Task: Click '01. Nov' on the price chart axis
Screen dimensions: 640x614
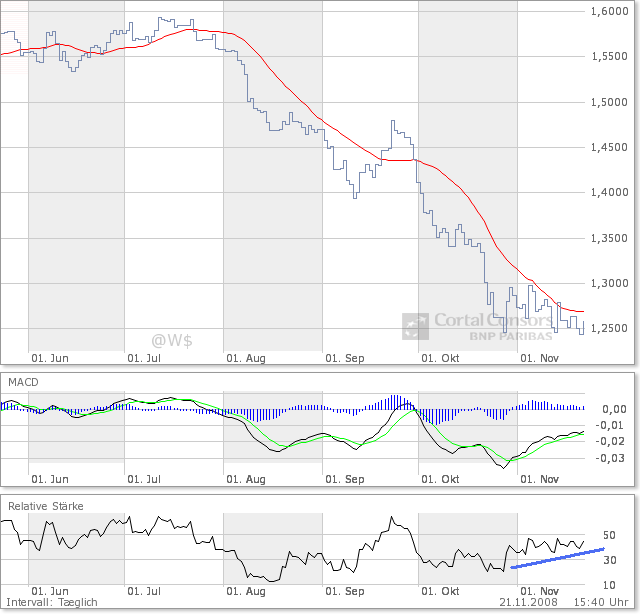Action: (539, 358)
